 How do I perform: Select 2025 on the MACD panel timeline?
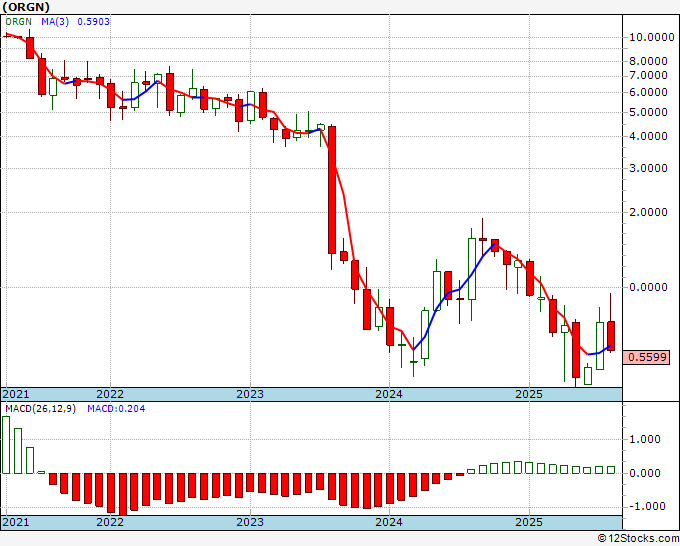529,522
